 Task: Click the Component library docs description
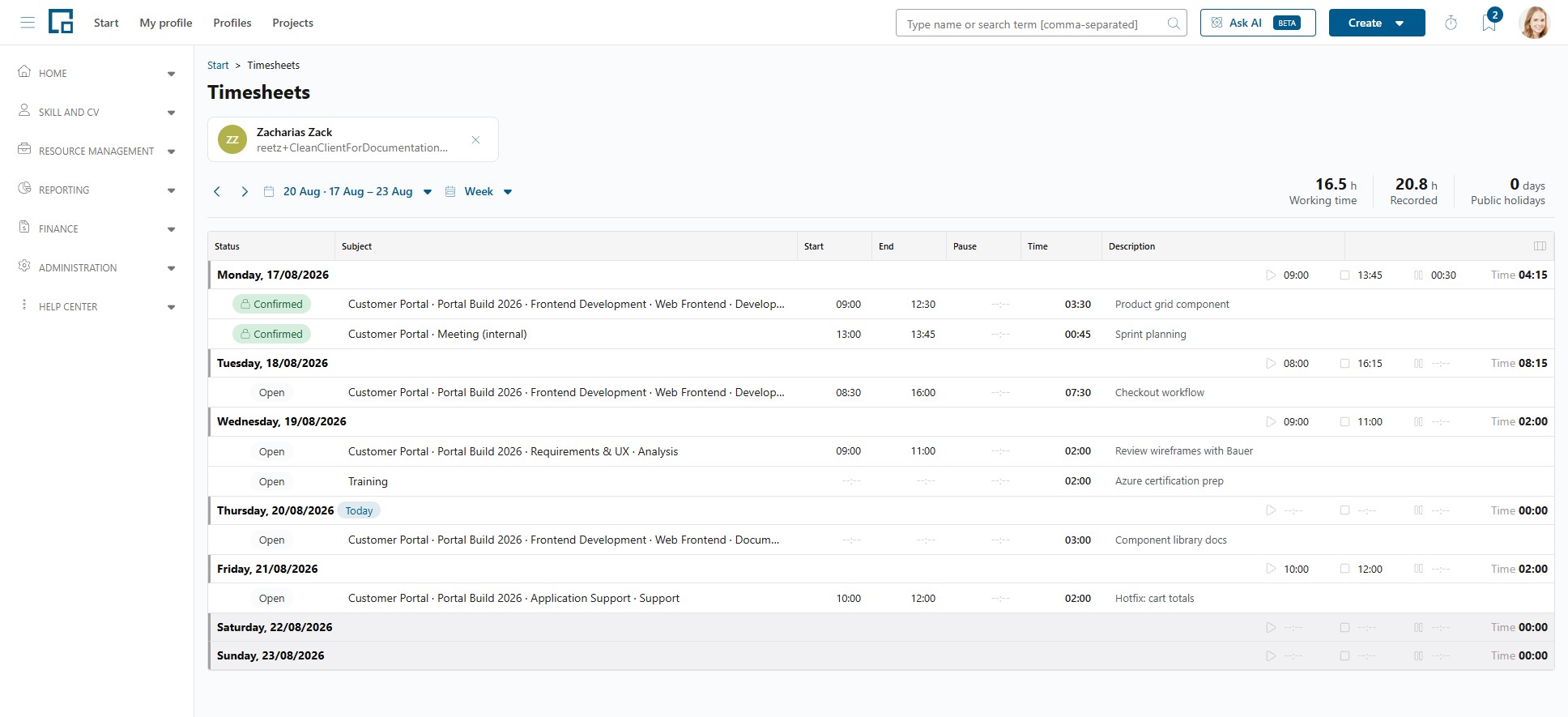(1170, 540)
